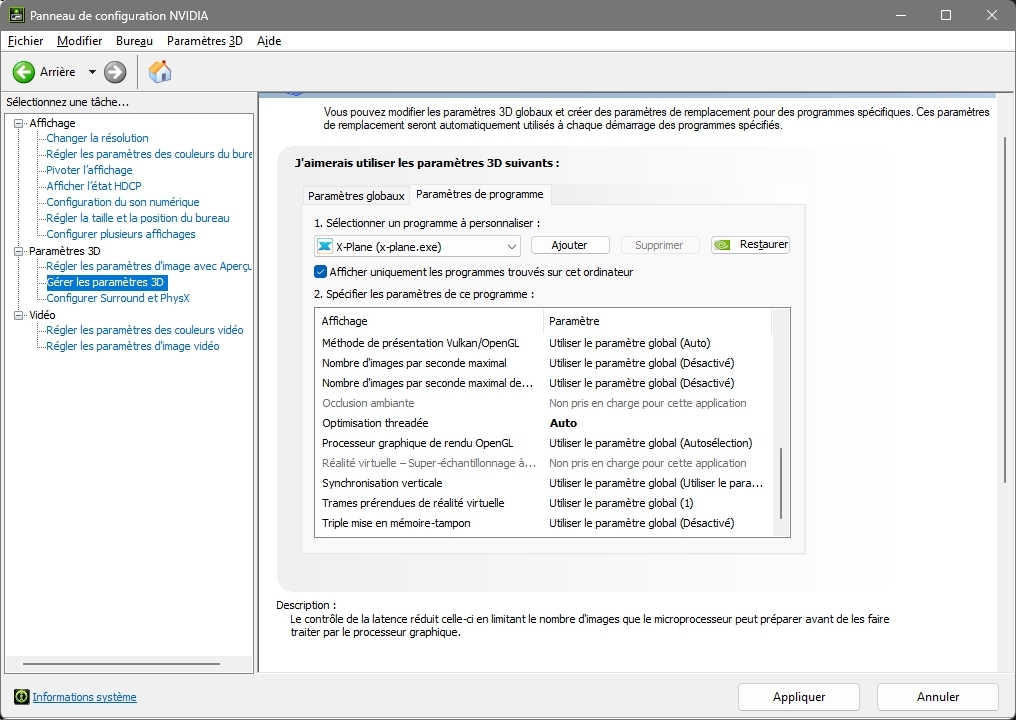Open the home icon in toolbar
Viewport: 1016px width, 720px height.
tap(159, 71)
